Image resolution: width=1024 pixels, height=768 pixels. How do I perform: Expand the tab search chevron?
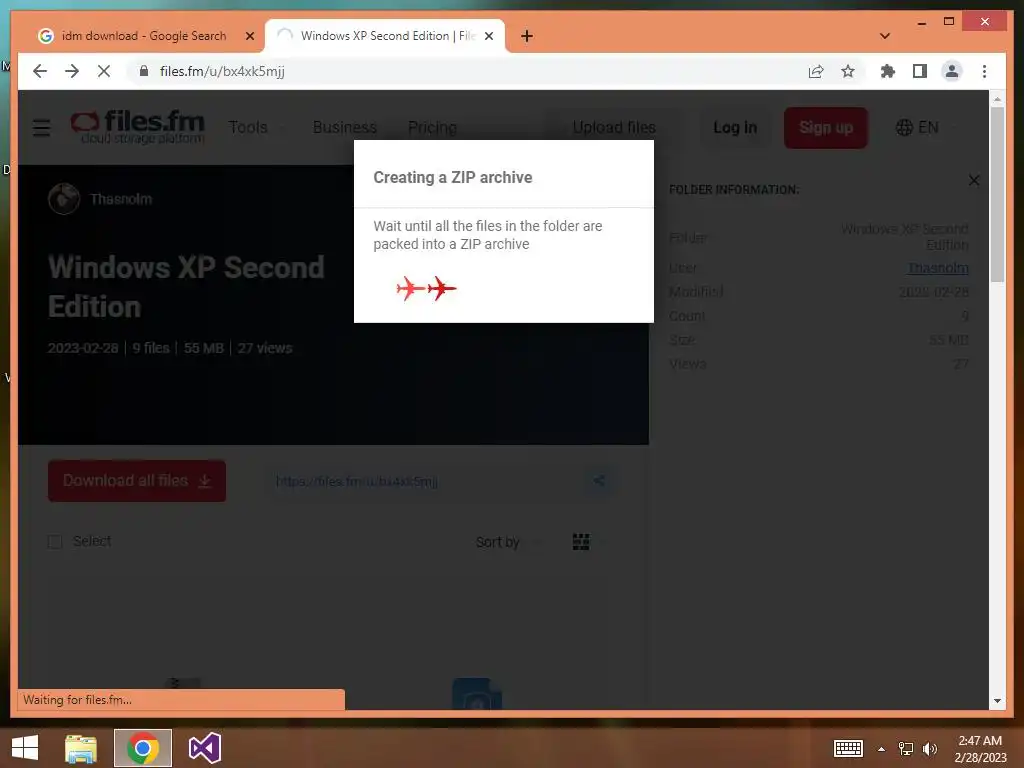click(x=885, y=36)
